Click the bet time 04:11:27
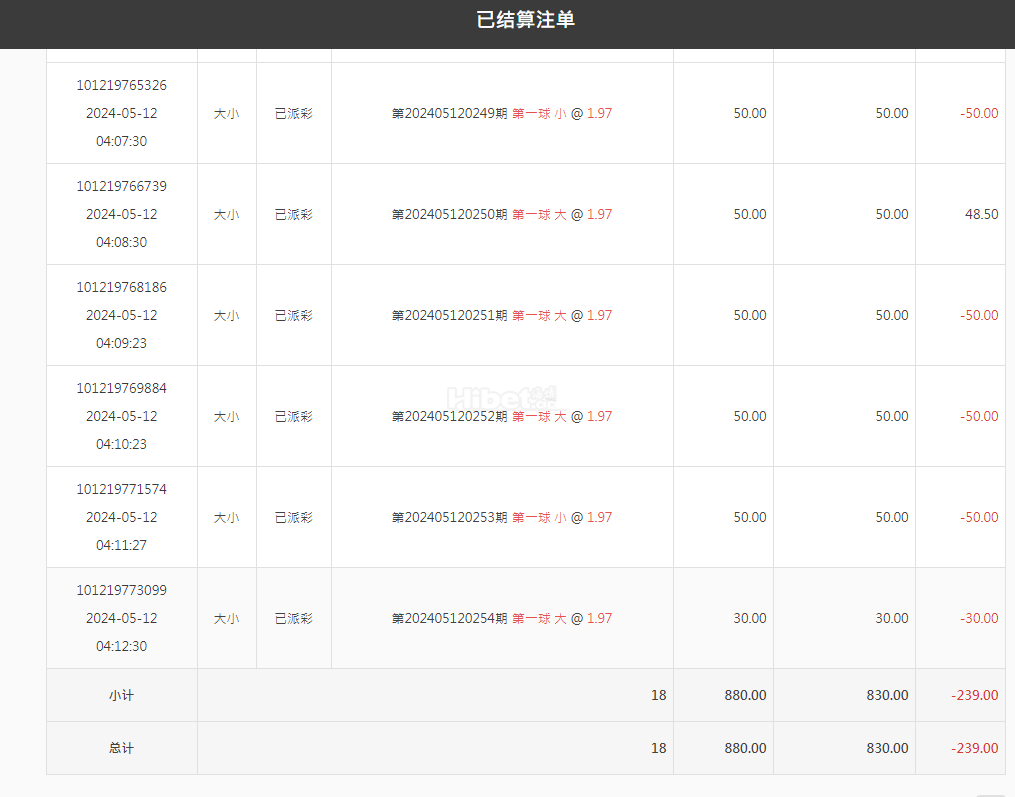1015x797 pixels. click(x=122, y=545)
